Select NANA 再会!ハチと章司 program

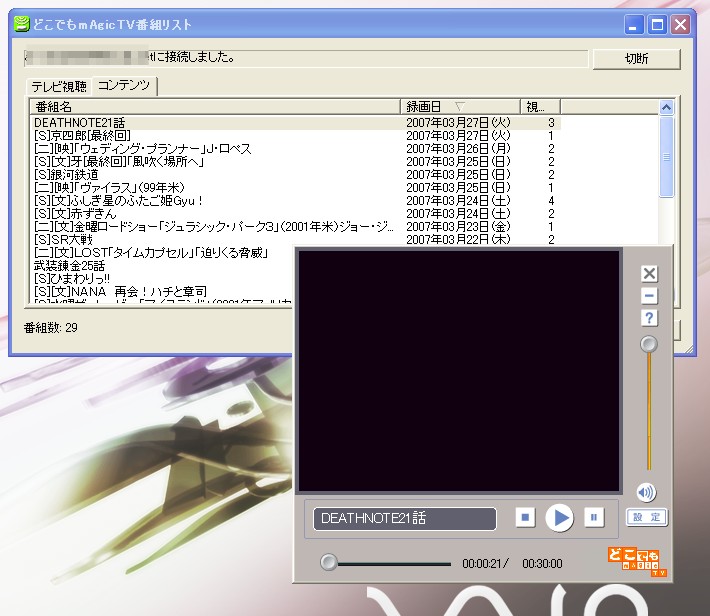pos(163,291)
